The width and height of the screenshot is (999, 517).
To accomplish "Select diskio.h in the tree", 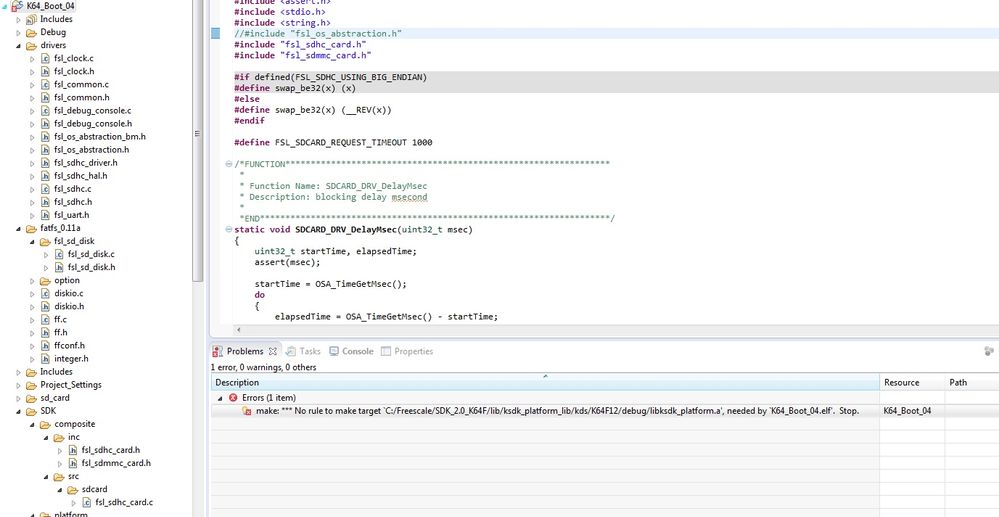I will (69, 307).
